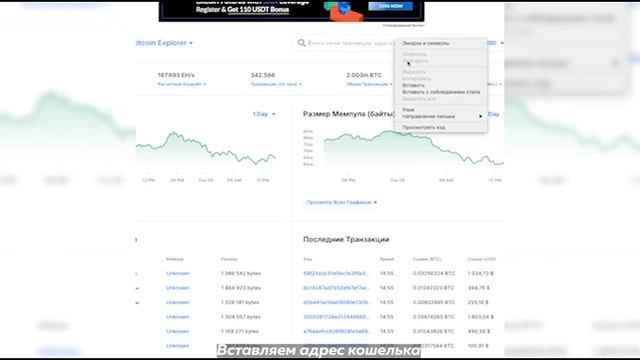
Task: Open the 1 Day dropdown on left chart
Action: click(264, 114)
